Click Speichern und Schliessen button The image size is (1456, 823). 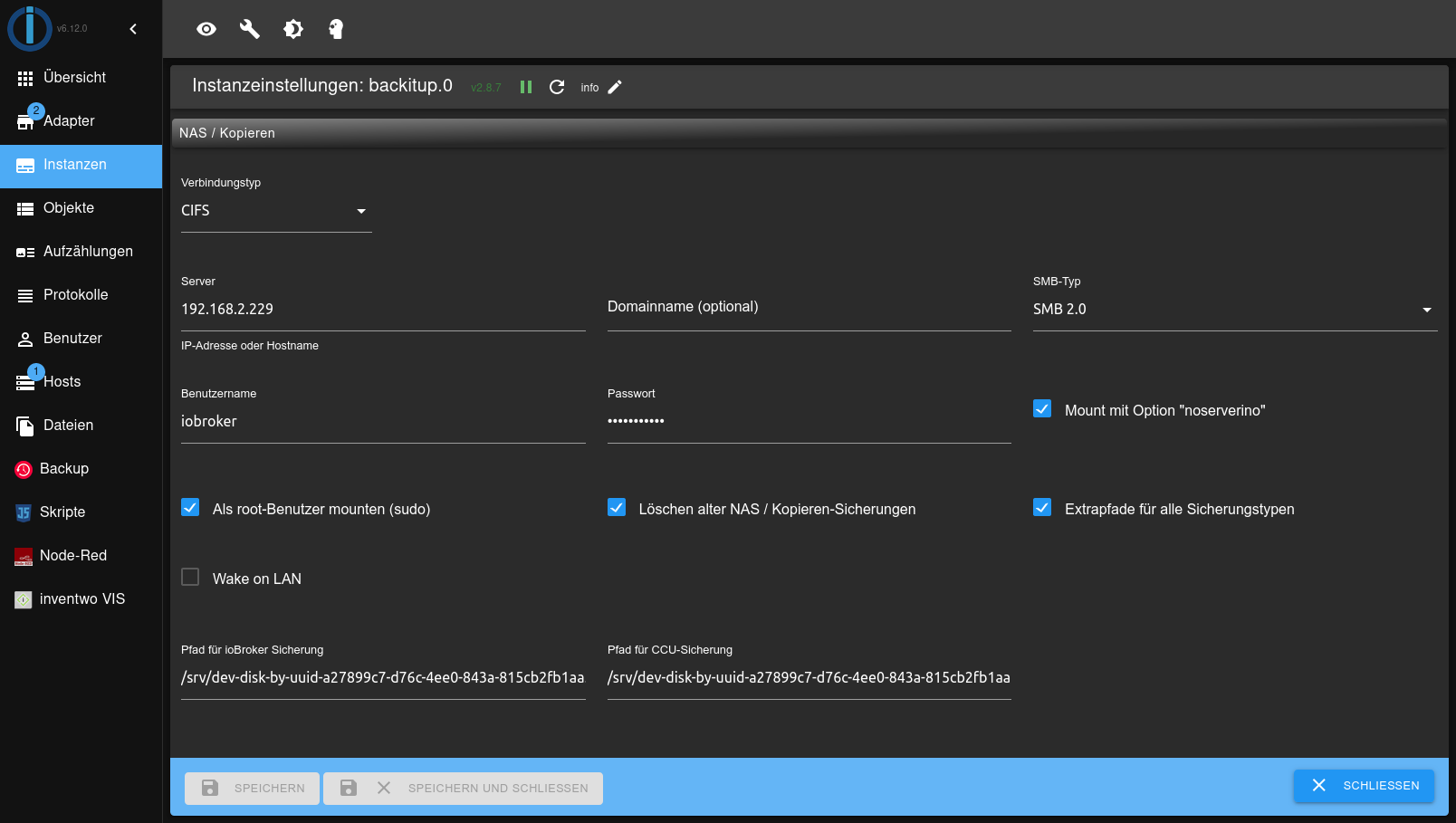463,789
